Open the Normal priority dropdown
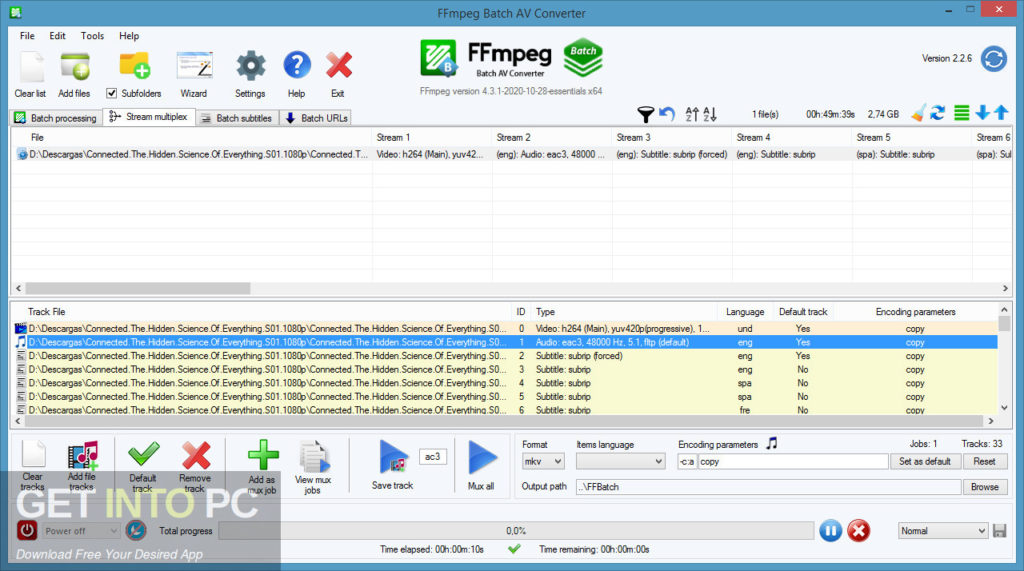This screenshot has height=571, width=1024. tap(942, 530)
